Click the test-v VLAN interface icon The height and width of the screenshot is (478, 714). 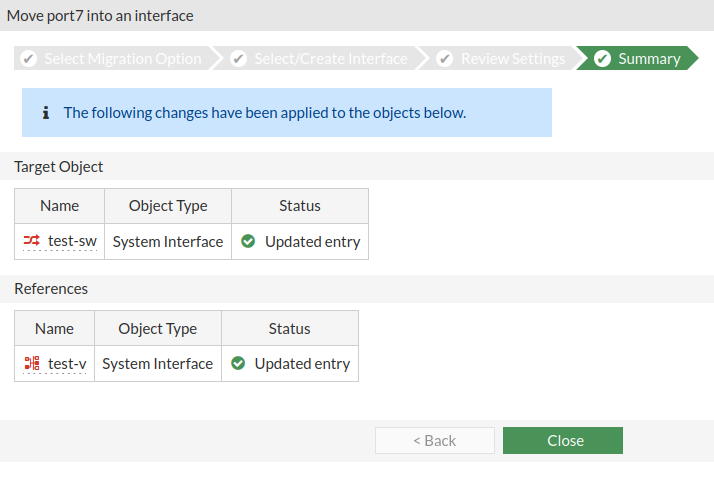(x=32, y=363)
